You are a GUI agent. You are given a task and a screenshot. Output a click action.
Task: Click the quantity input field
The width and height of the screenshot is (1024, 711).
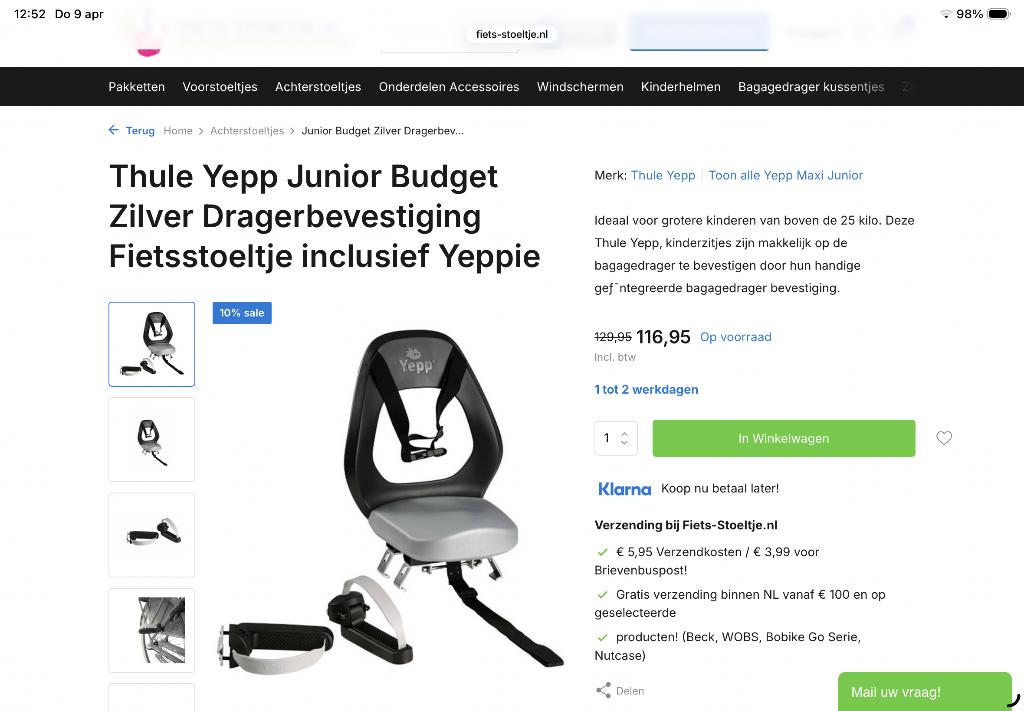click(x=607, y=438)
